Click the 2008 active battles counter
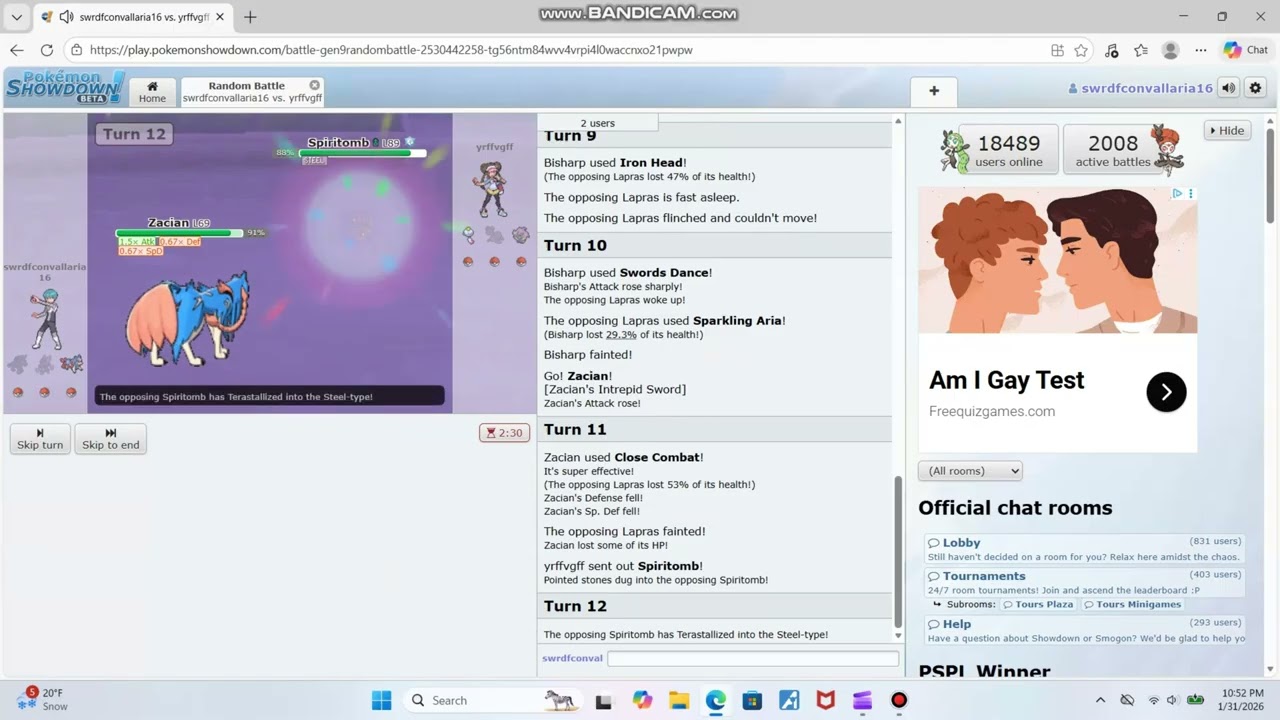Viewport: 1280px width, 720px height. 1113,150
